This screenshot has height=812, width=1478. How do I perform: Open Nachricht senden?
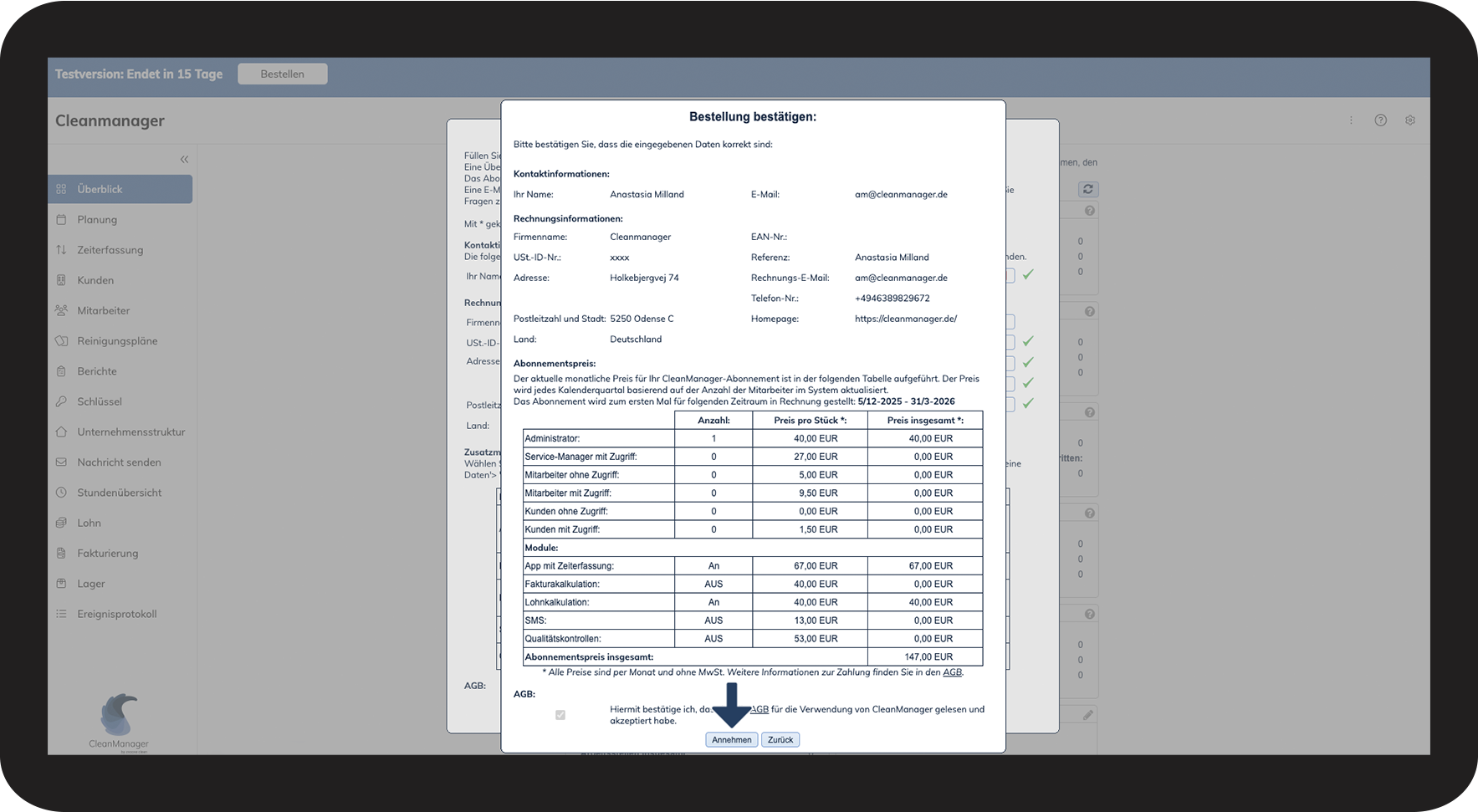click(x=120, y=462)
